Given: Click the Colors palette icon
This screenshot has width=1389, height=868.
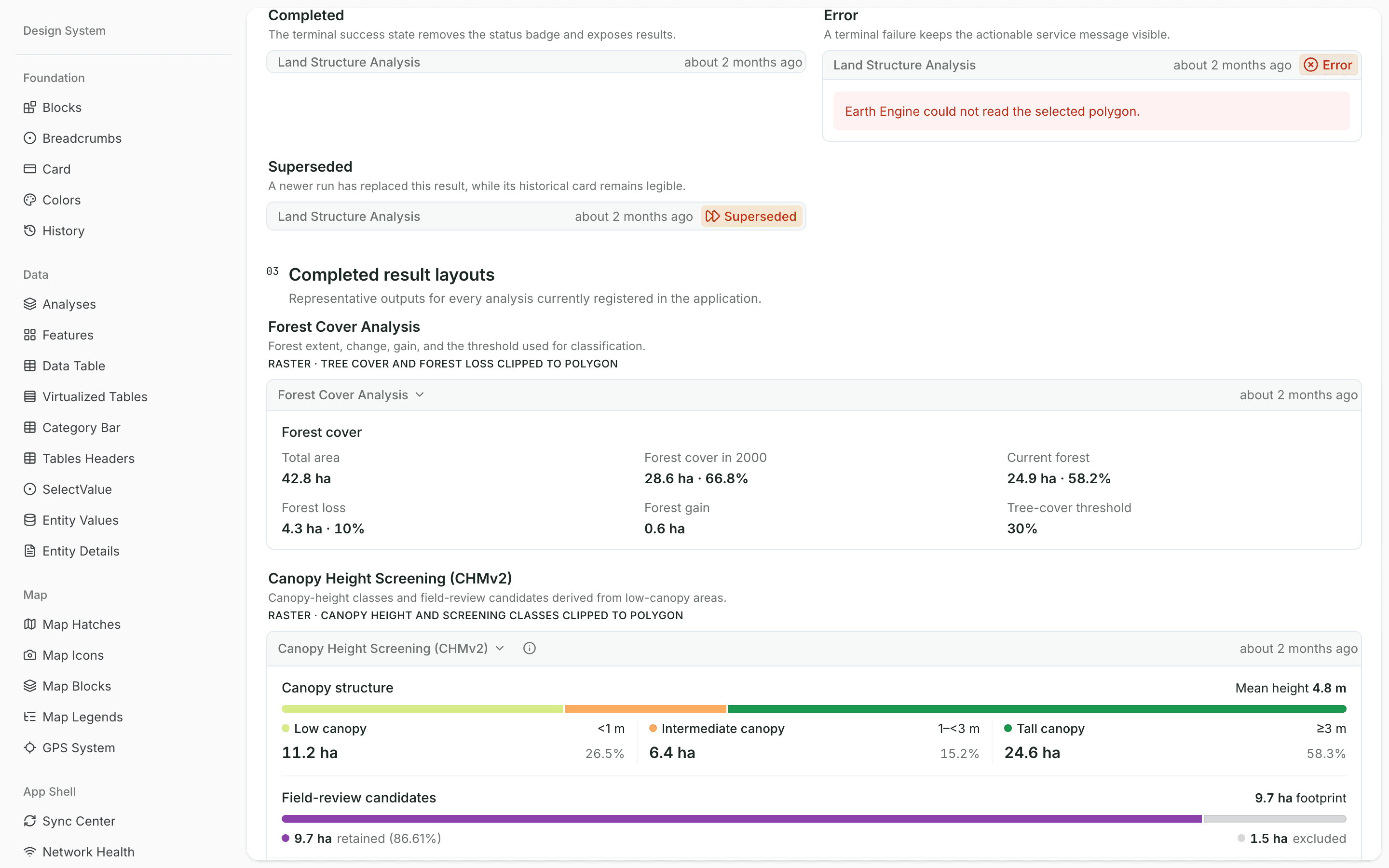Looking at the screenshot, I should click(30, 200).
